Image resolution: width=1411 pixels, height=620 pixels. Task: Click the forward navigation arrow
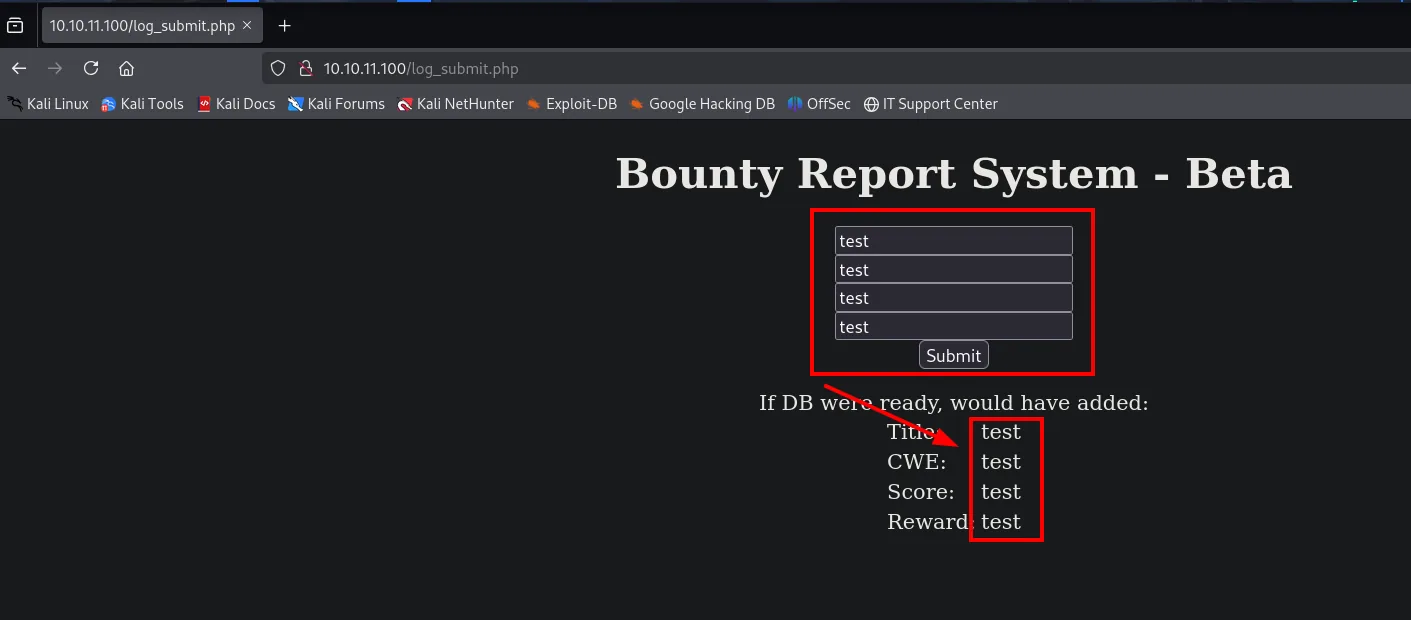(55, 68)
